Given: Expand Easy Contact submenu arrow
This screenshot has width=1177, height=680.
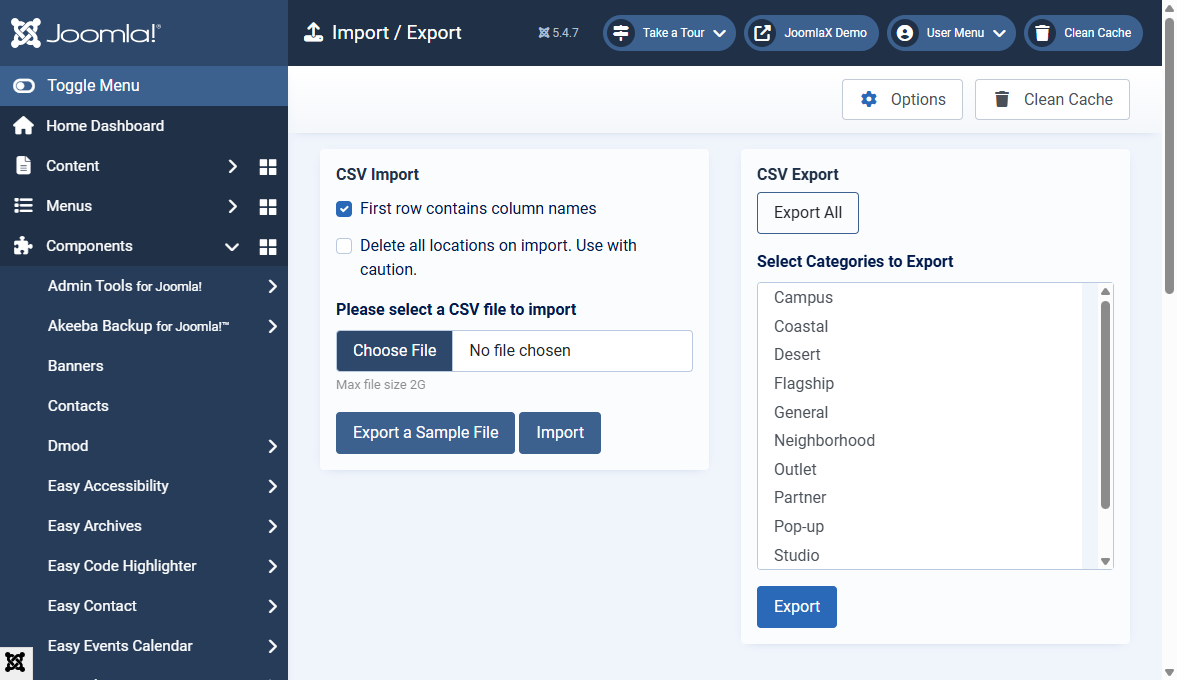Looking at the screenshot, I should (272, 606).
